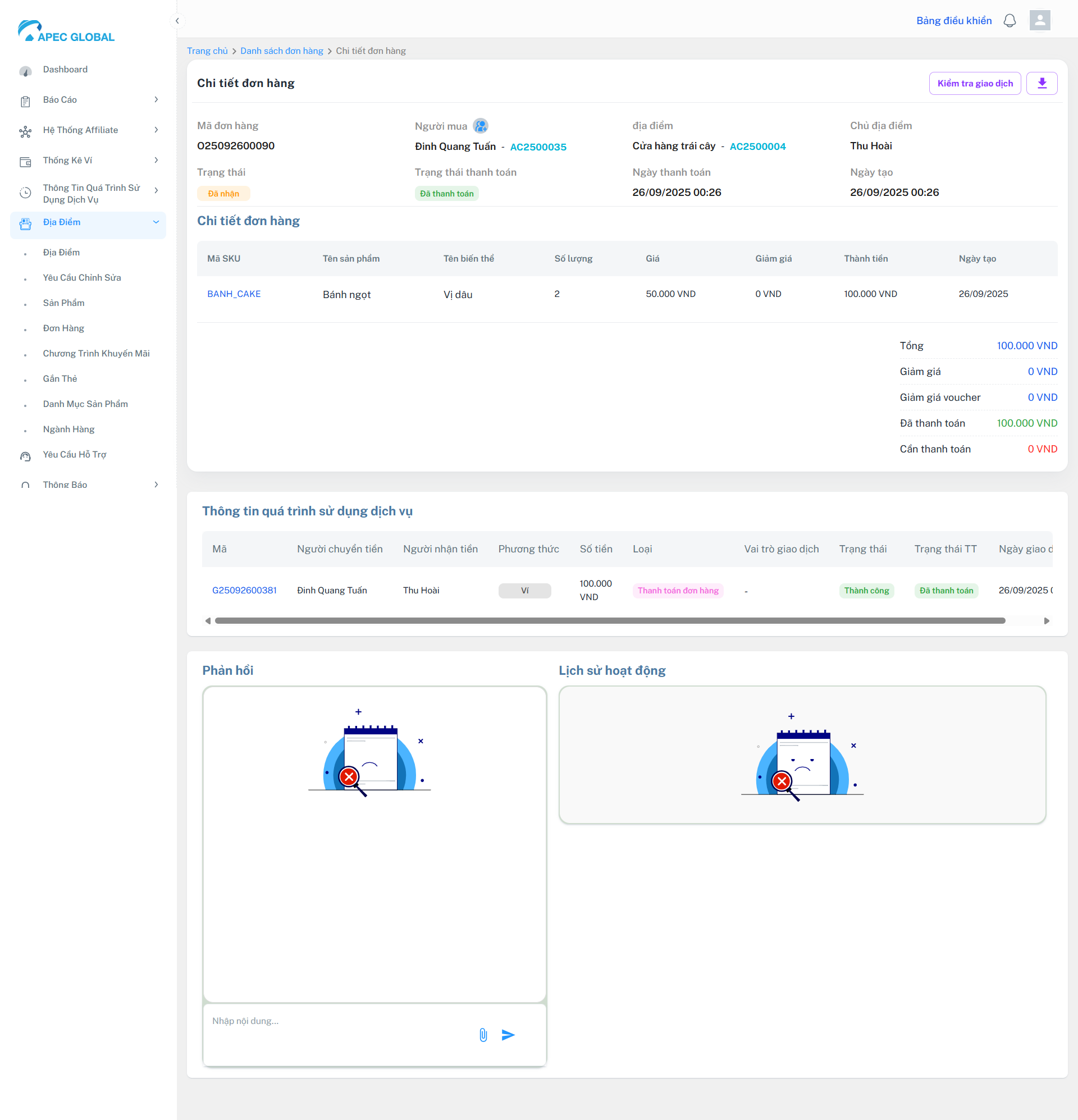Viewport: 1078px width, 1120px height.
Task: Click the horizontal scrollbar of transaction table
Action: (x=609, y=620)
